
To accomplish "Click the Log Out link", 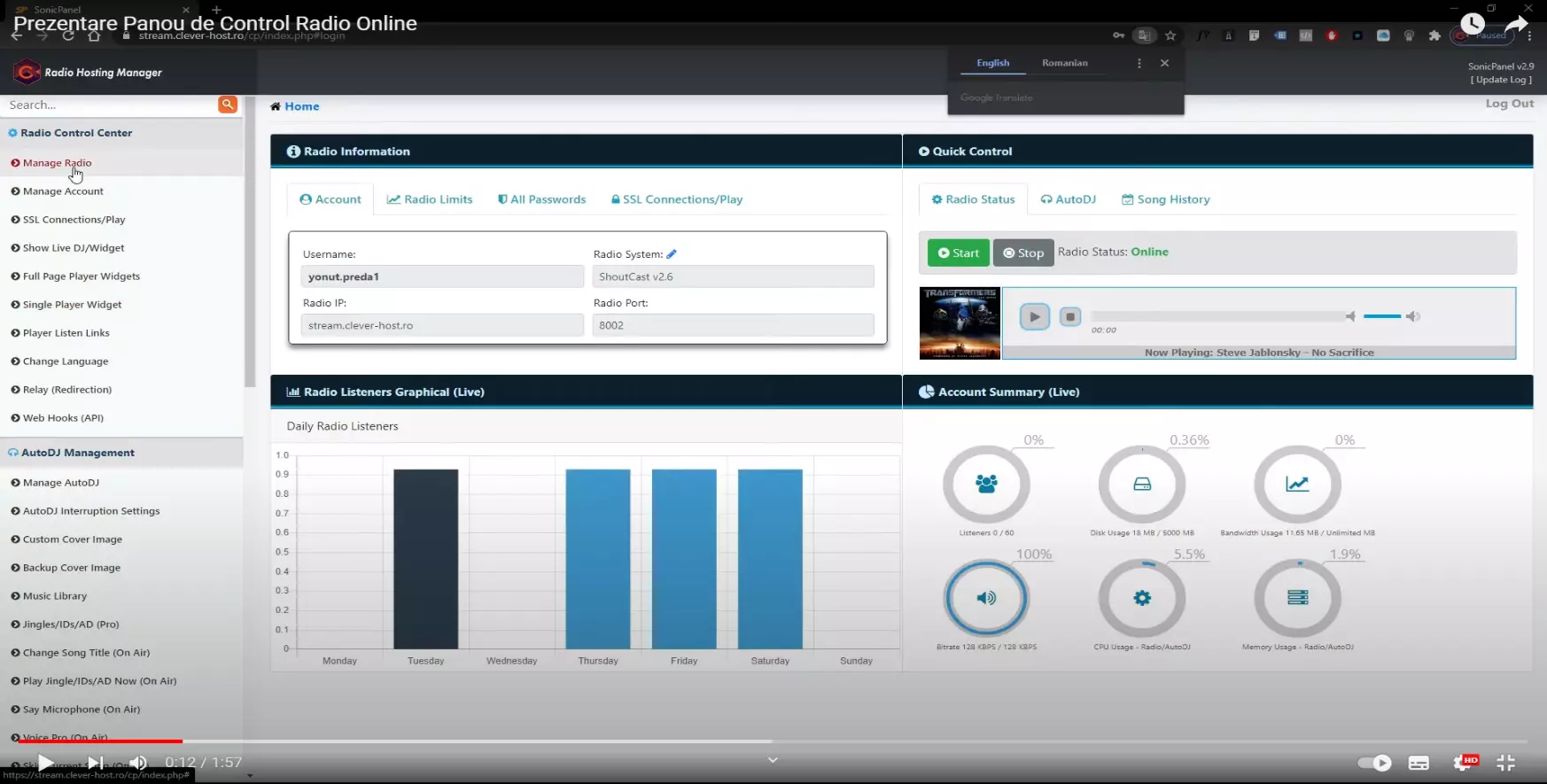I will click(1509, 104).
